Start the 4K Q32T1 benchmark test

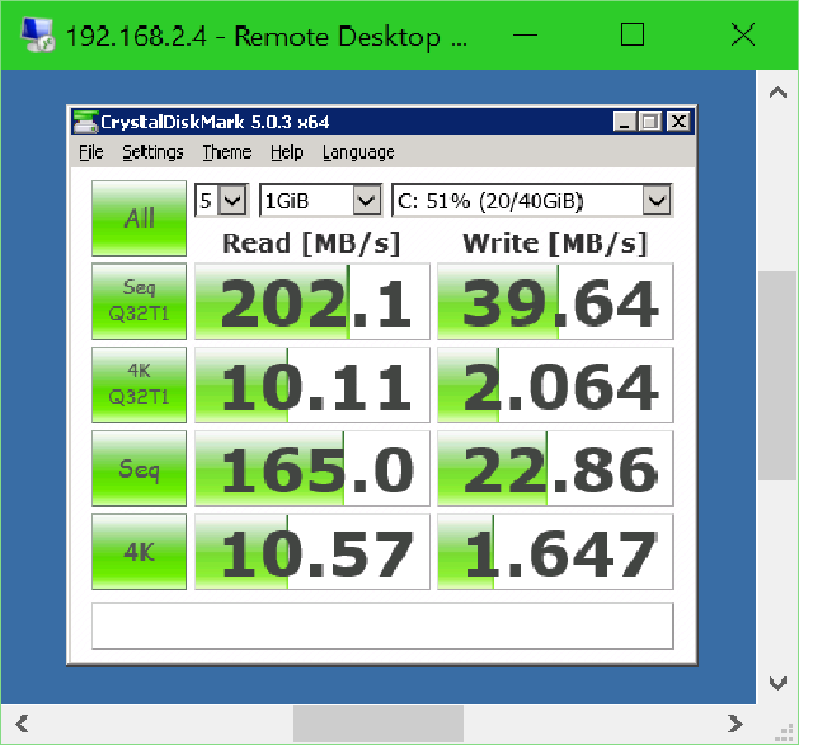139,385
